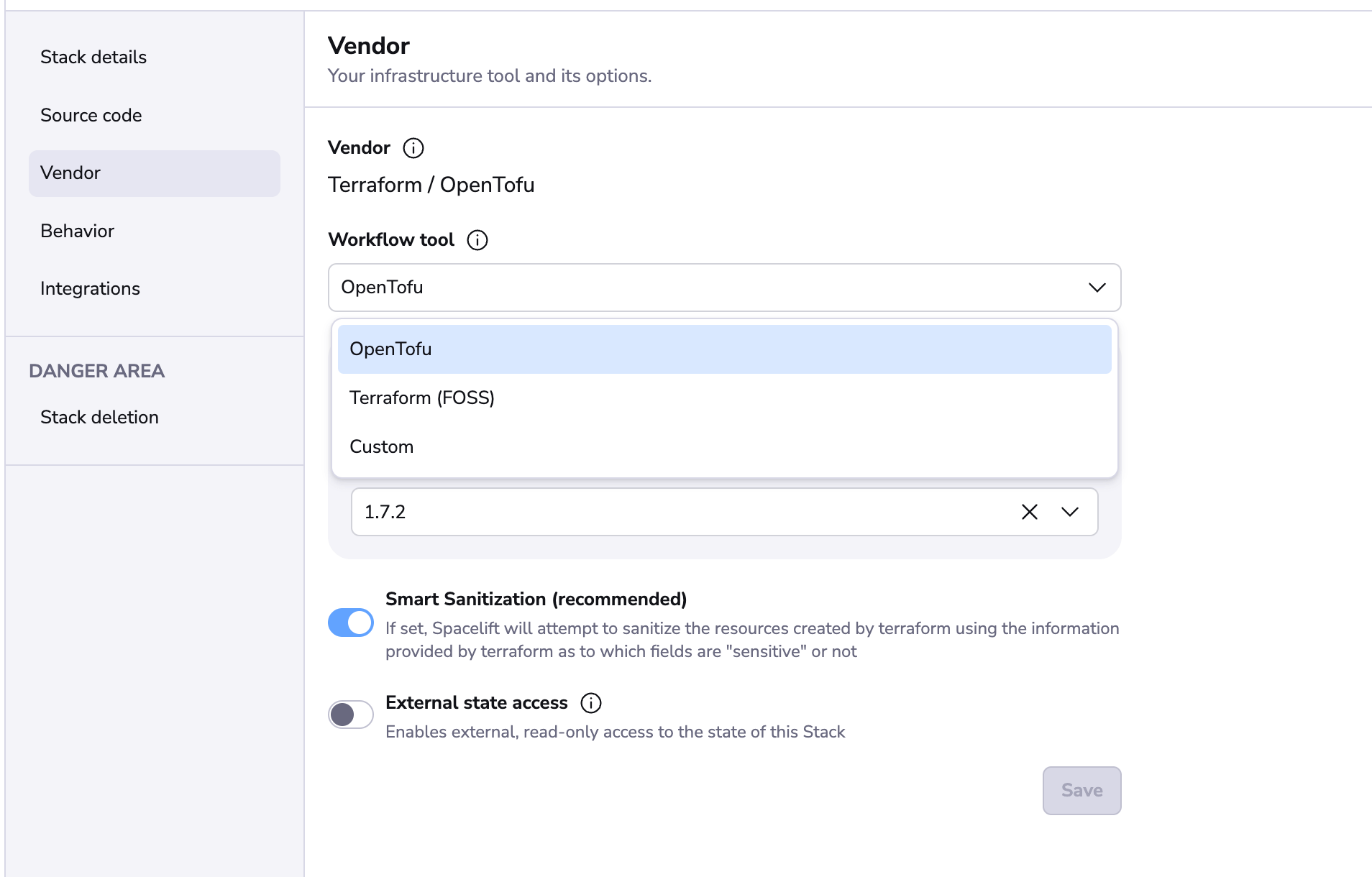Image resolution: width=1372 pixels, height=877 pixels.
Task: Open the Workflow tool selector
Action: point(723,287)
